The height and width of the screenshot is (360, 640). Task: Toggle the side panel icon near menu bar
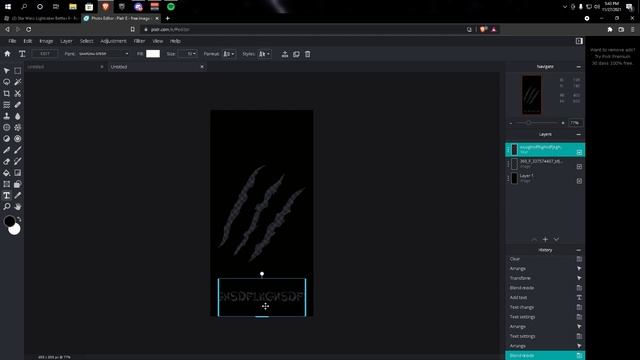pyautogui.click(x=579, y=41)
